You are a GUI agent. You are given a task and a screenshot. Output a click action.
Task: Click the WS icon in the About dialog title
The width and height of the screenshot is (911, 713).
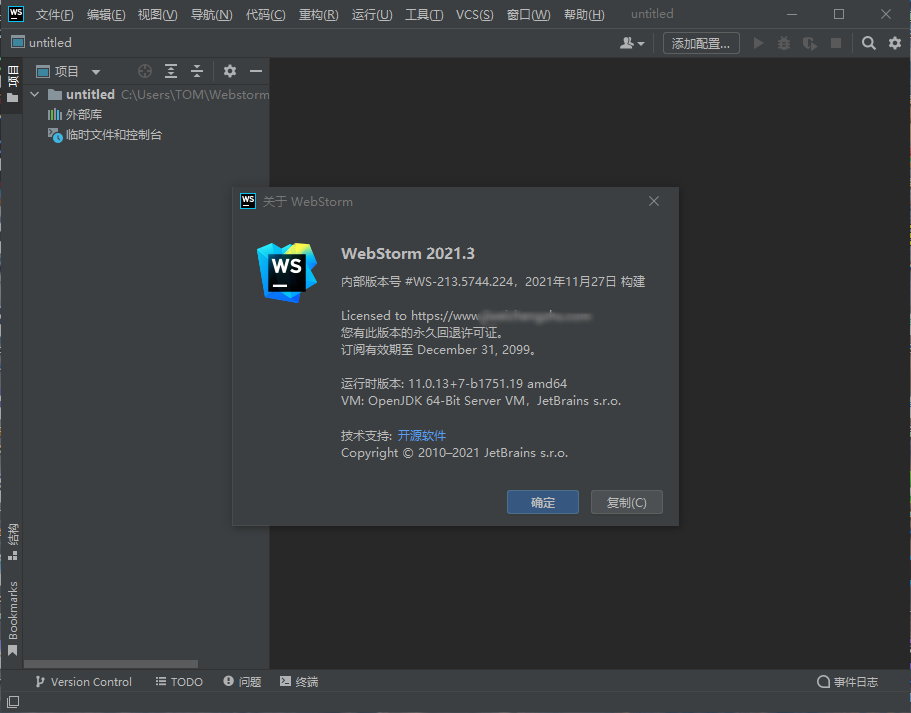pyautogui.click(x=248, y=201)
